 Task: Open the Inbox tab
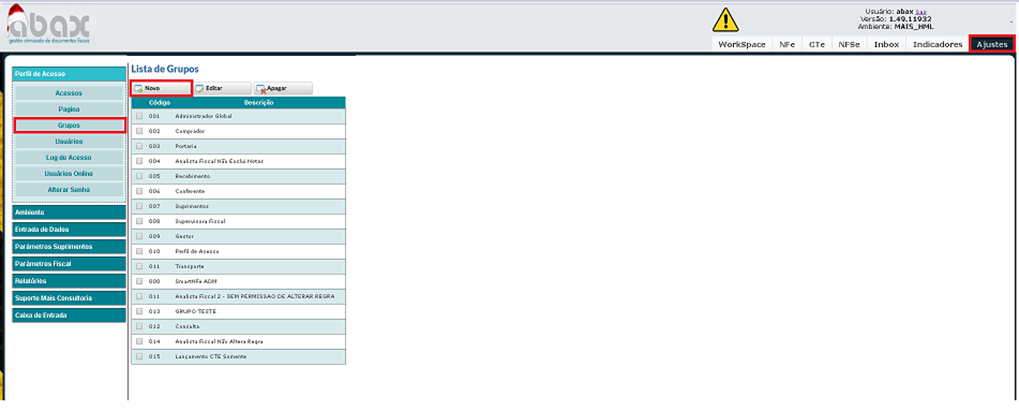point(886,45)
